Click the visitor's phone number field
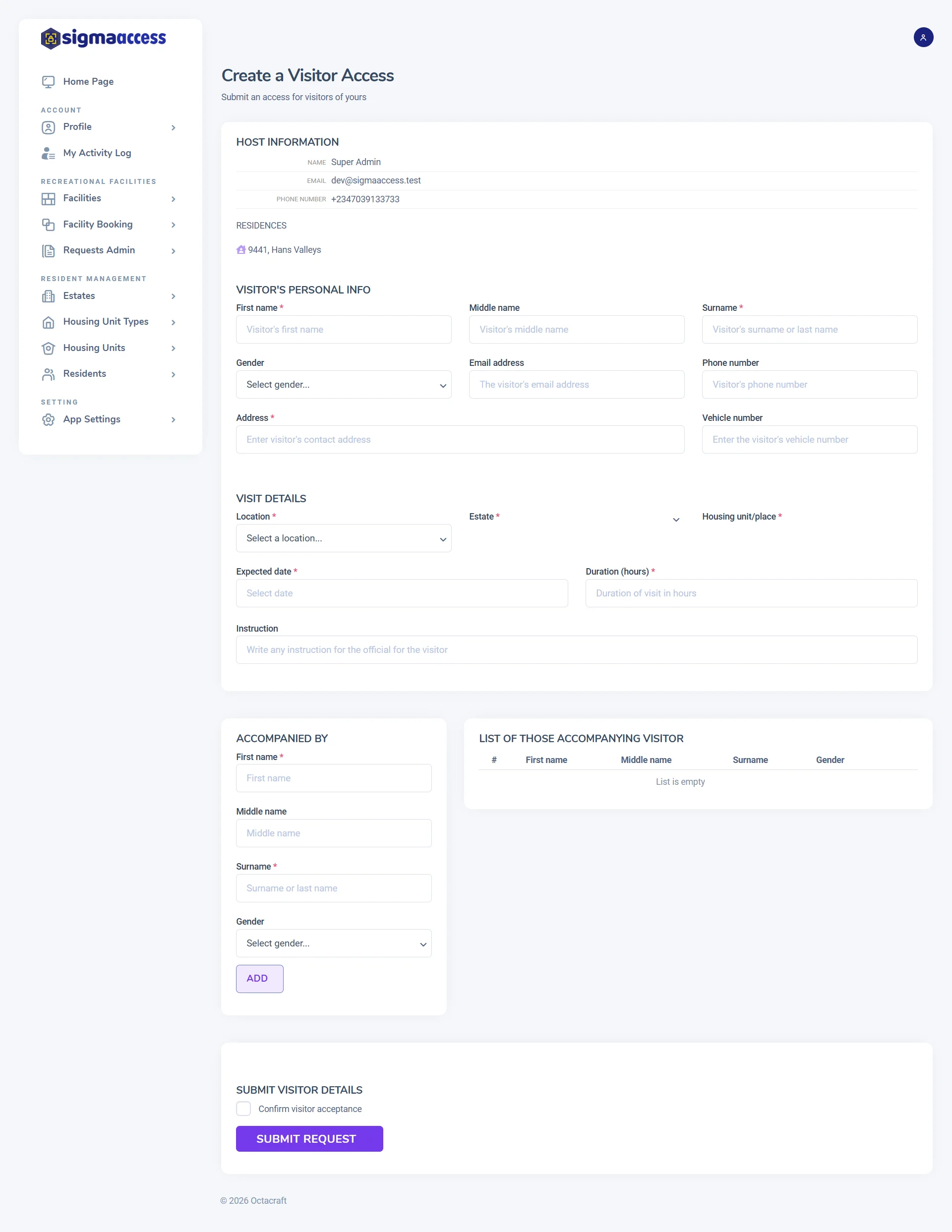Viewport: 952px width, 1232px height. (810, 385)
